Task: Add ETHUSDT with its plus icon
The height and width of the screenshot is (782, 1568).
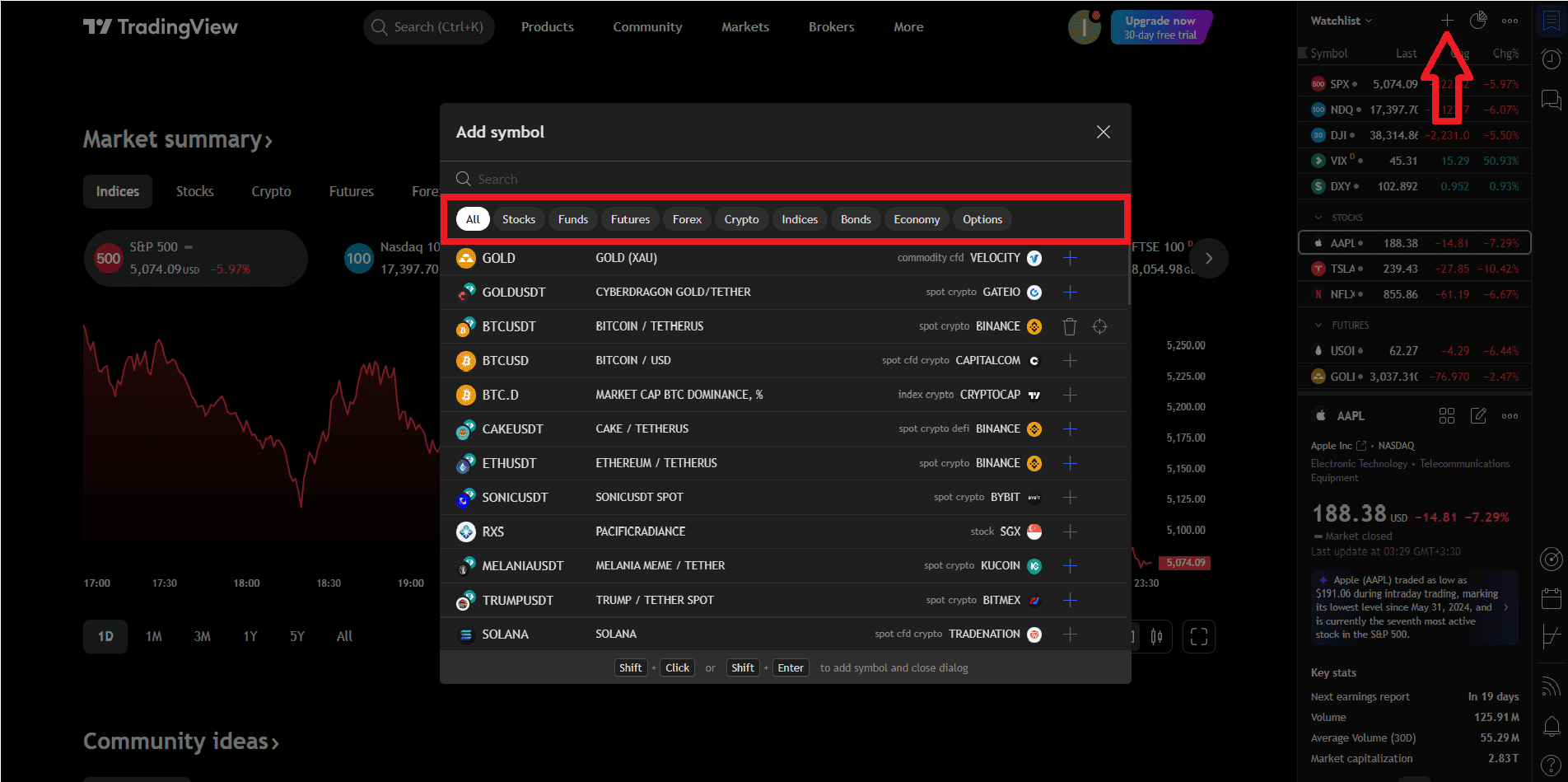Action: coord(1070,463)
